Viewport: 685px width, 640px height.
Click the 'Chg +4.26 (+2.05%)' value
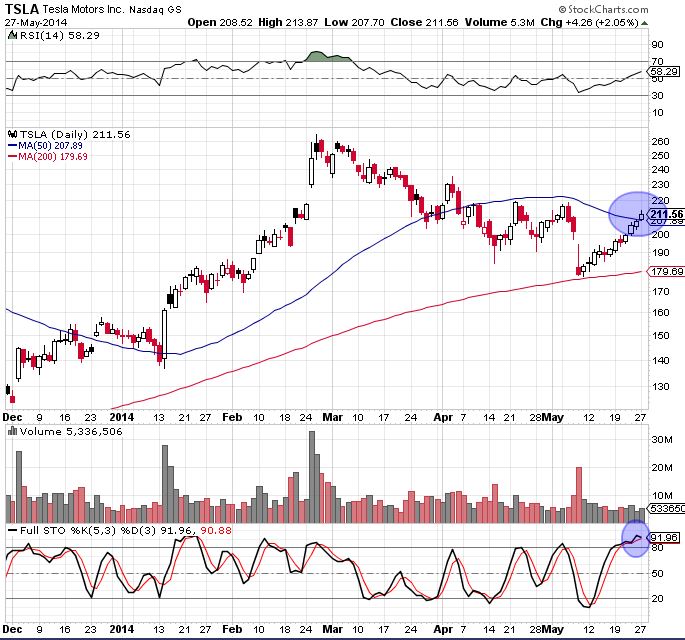coord(590,22)
